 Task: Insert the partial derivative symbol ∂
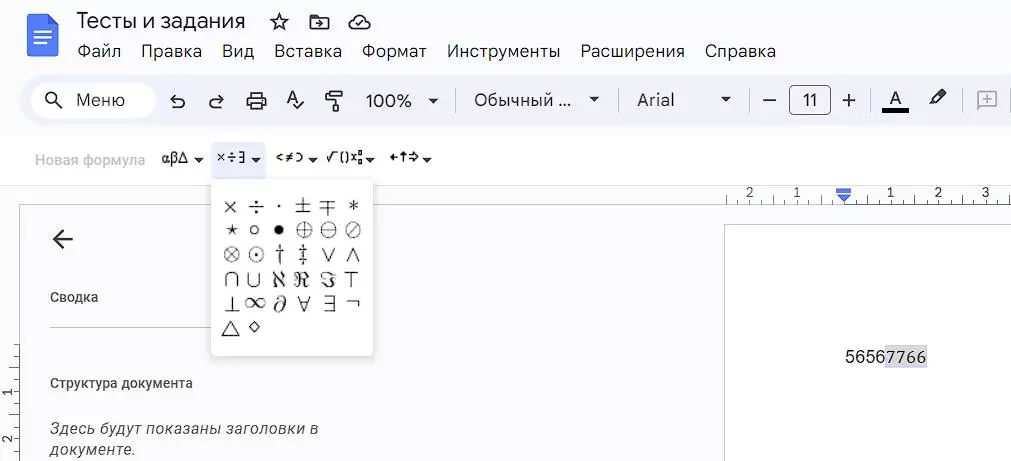tap(279, 304)
